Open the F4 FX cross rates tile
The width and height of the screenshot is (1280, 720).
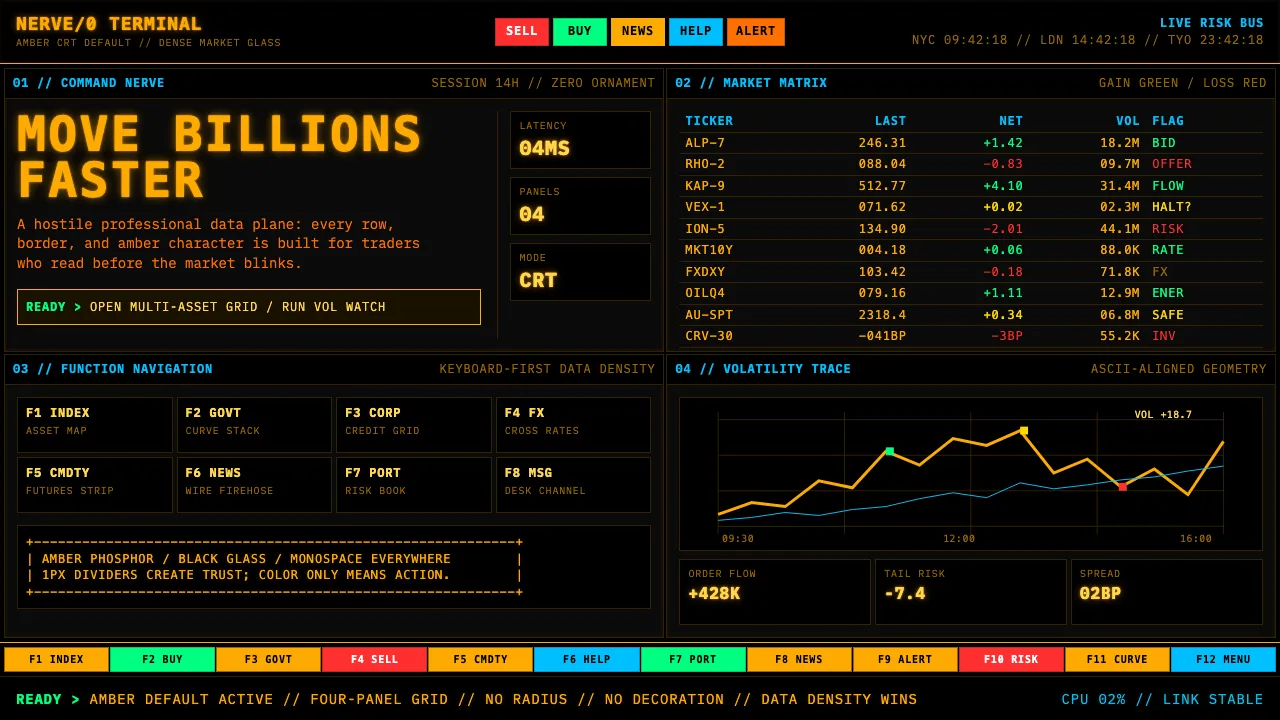tap(573, 425)
